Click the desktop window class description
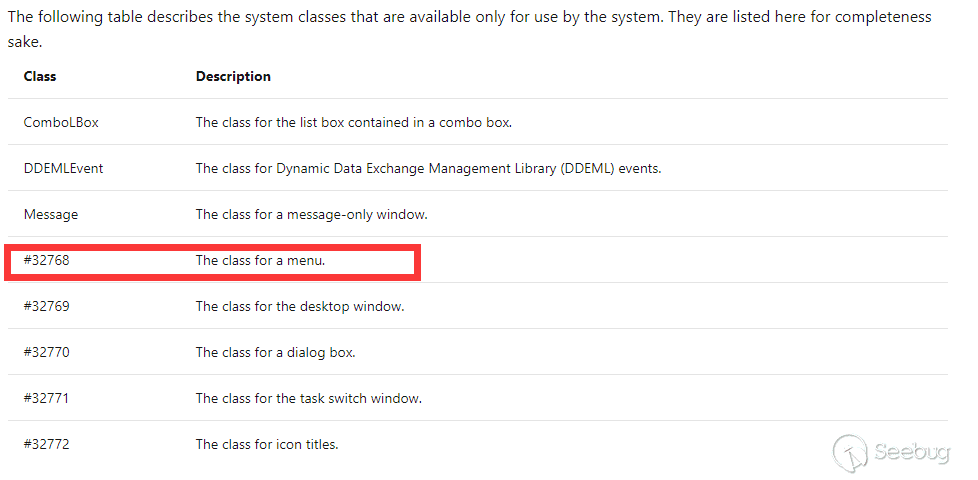 pyautogui.click(x=300, y=307)
